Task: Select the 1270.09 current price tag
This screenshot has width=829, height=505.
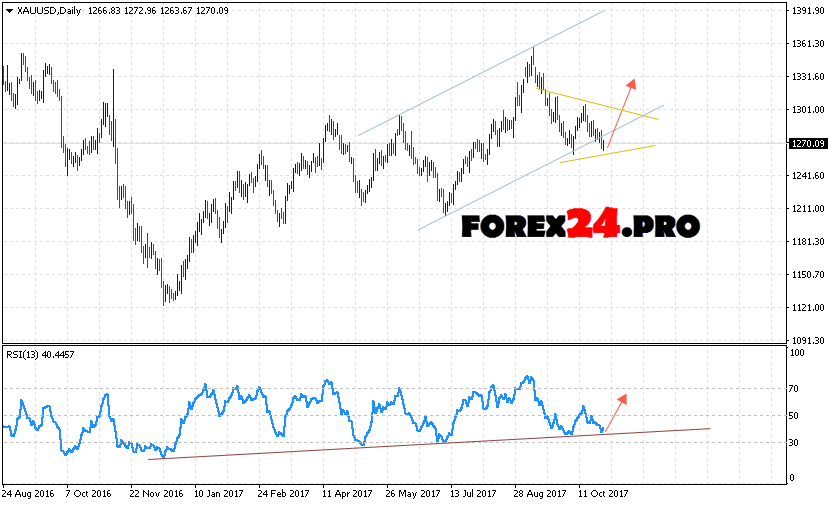Action: pos(805,143)
